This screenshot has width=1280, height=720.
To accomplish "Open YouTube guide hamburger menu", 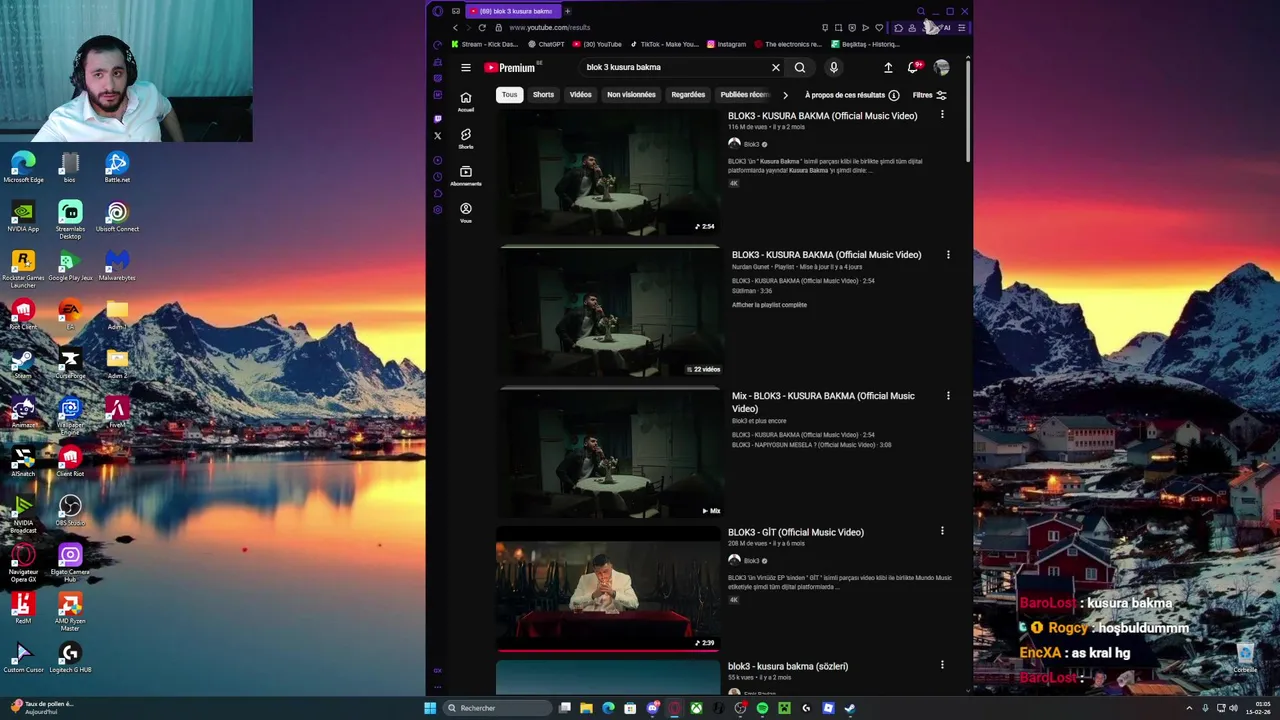I will [466, 68].
